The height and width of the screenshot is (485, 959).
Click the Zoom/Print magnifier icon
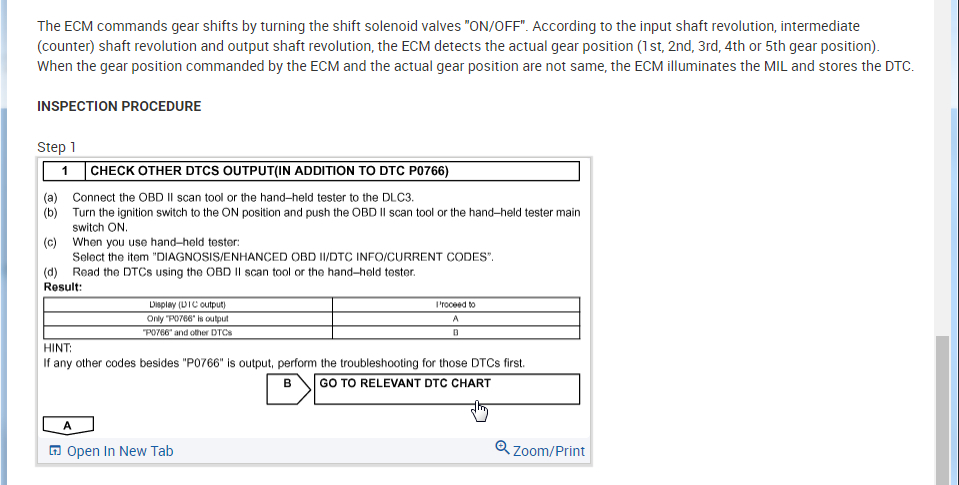pyautogui.click(x=502, y=449)
